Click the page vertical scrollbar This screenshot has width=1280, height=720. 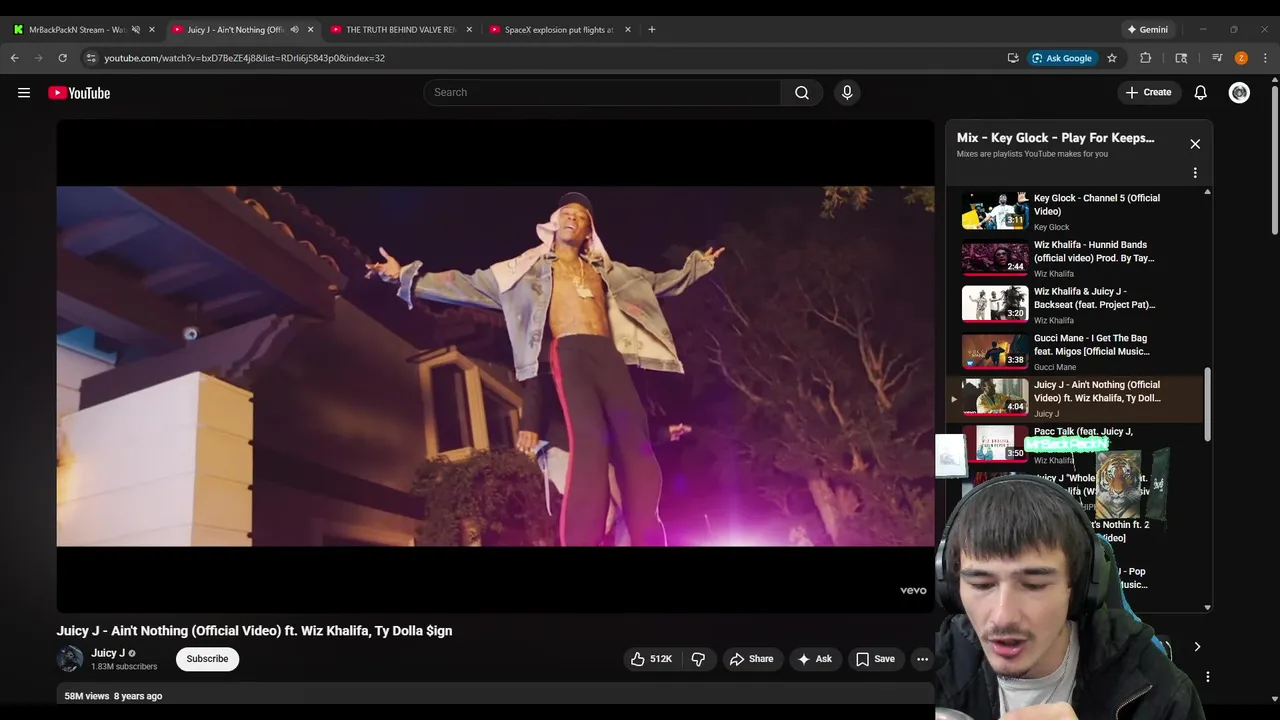(x=1273, y=160)
